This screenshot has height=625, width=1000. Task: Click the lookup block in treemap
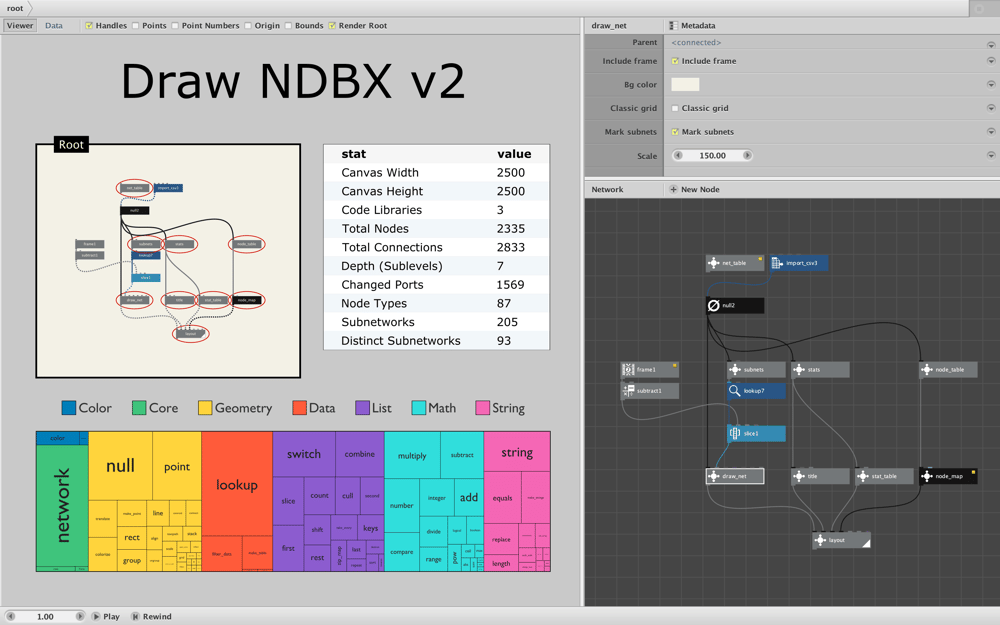(x=237, y=485)
